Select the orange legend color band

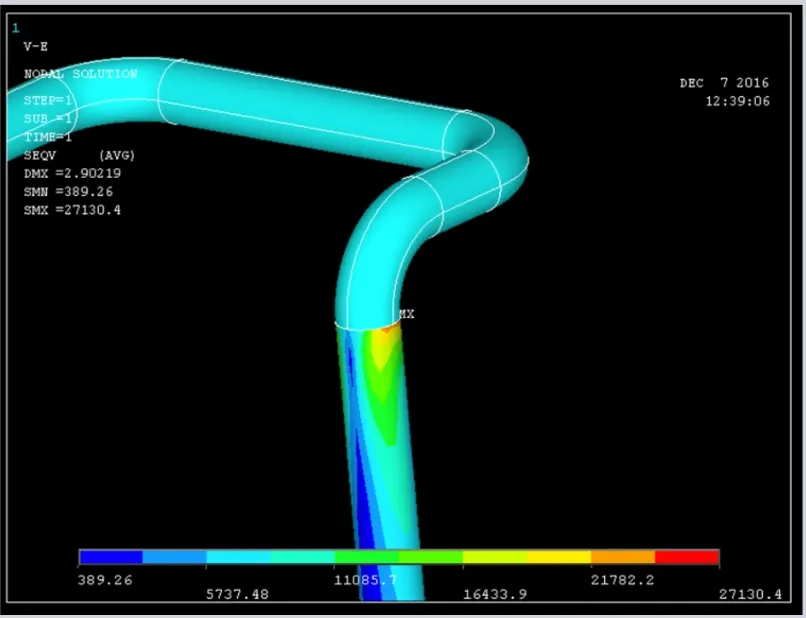pos(623,557)
